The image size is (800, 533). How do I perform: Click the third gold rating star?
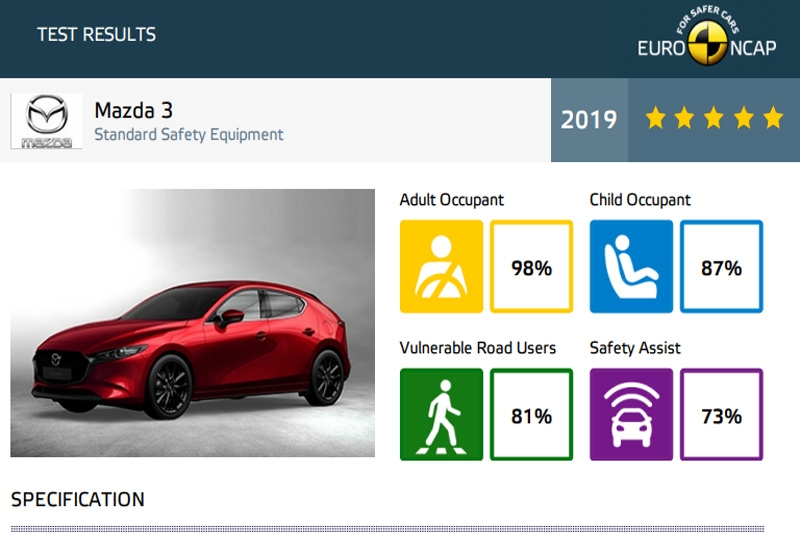[714, 119]
